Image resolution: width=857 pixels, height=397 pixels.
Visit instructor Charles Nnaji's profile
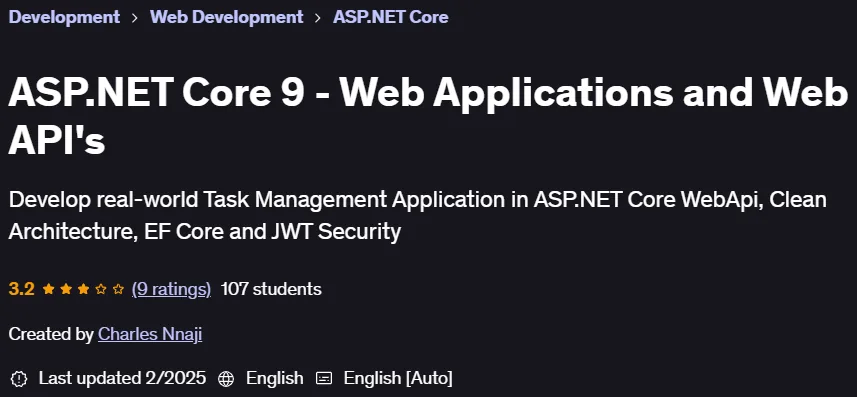(x=150, y=334)
